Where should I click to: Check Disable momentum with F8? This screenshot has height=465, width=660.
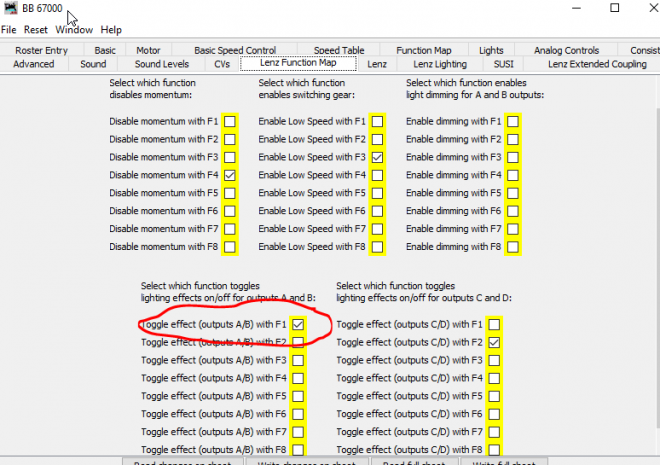[x=230, y=247]
